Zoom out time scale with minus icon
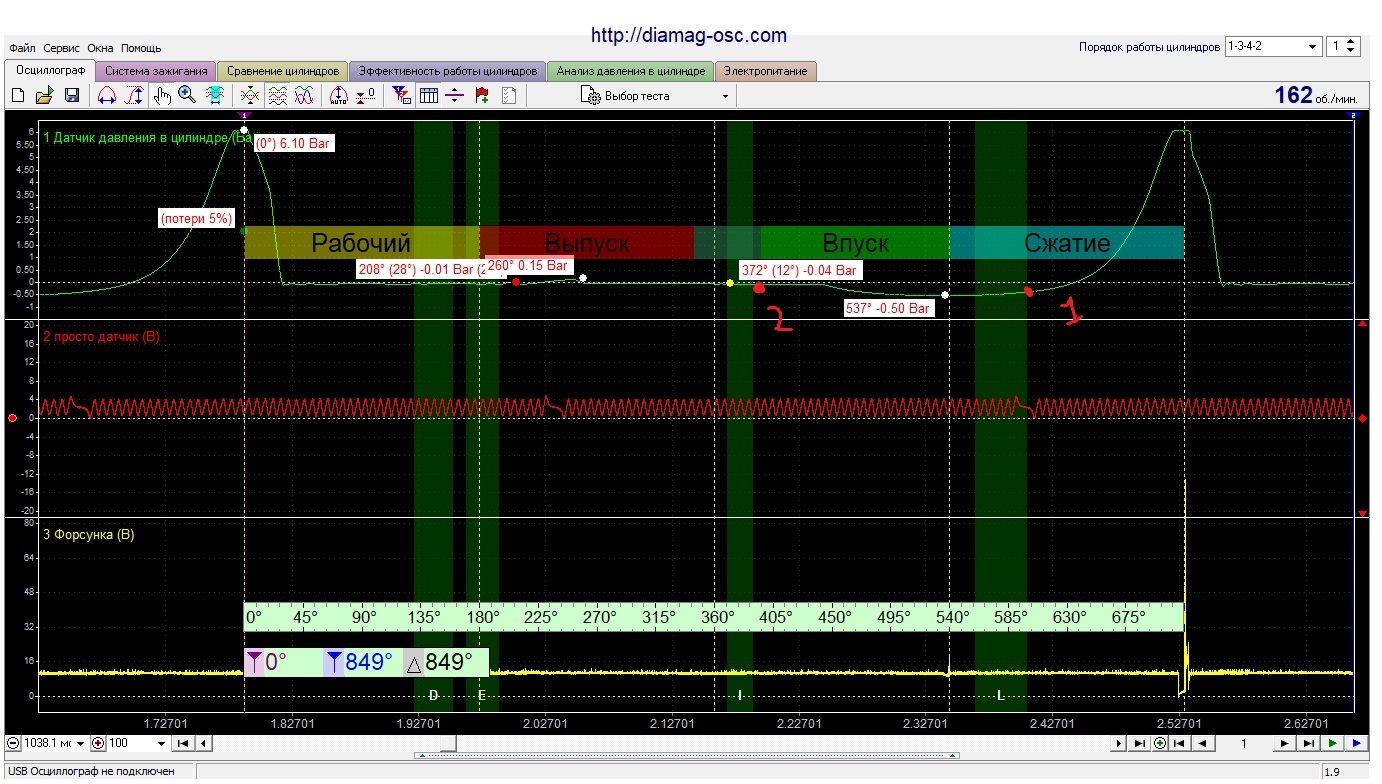Image resolution: width=1382 pixels, height=784 pixels. pyautogui.click(x=13, y=743)
